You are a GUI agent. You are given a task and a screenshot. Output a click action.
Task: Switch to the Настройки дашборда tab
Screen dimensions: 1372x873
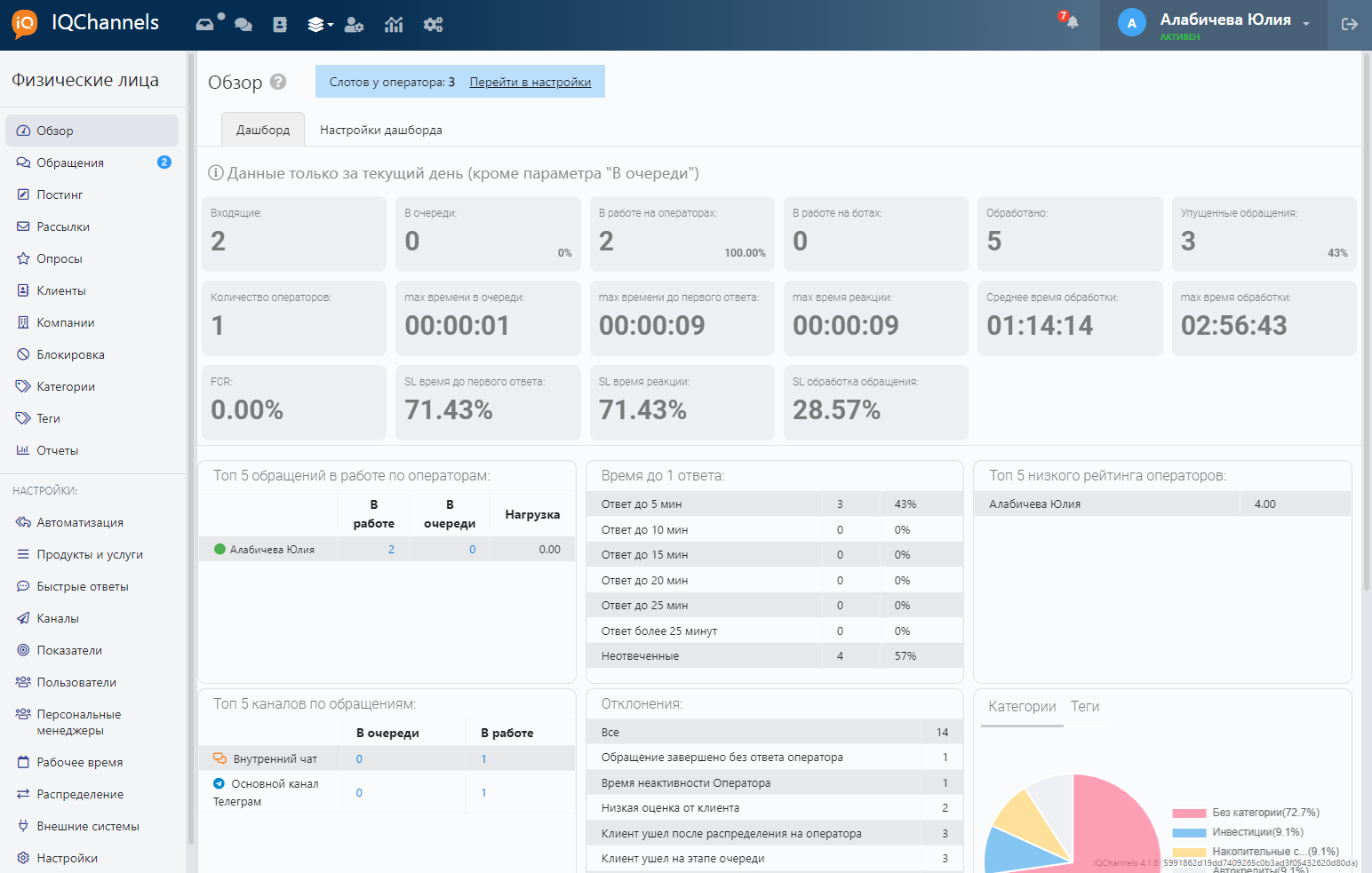click(381, 130)
